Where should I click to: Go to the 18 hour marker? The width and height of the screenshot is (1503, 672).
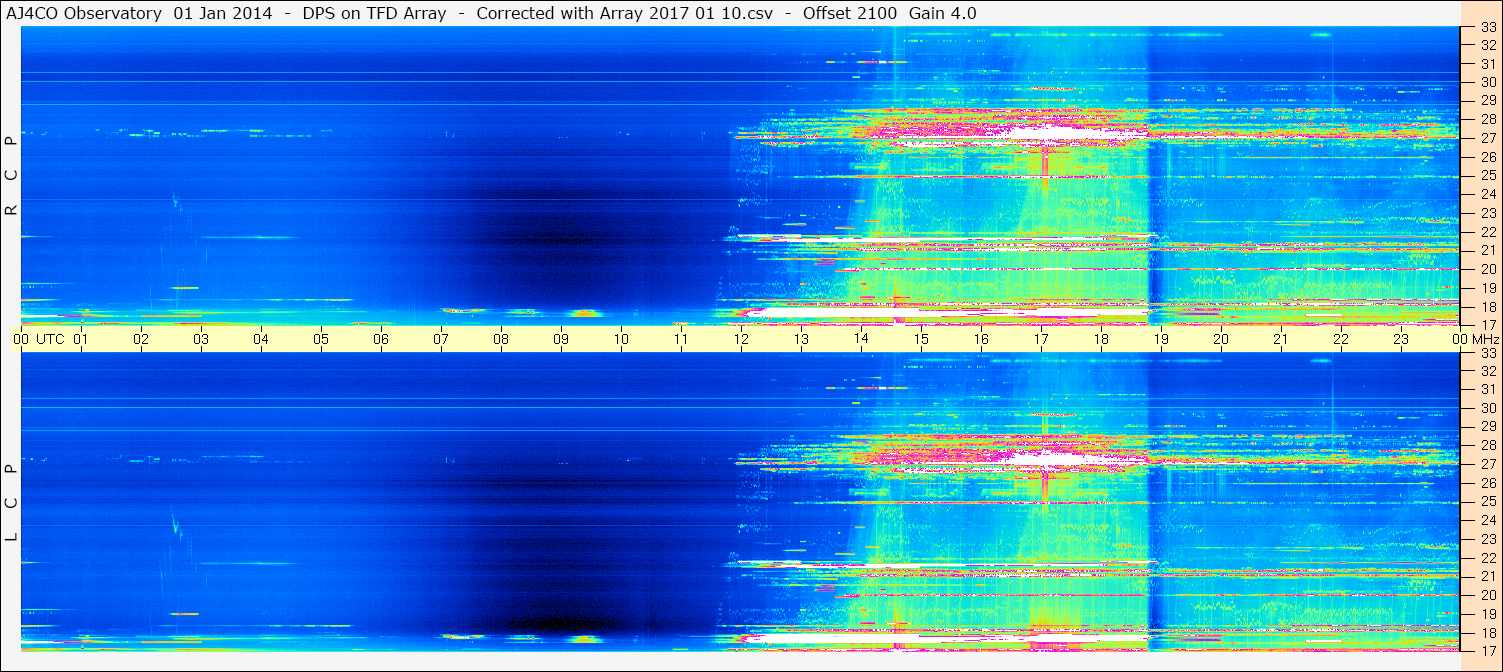[1101, 339]
